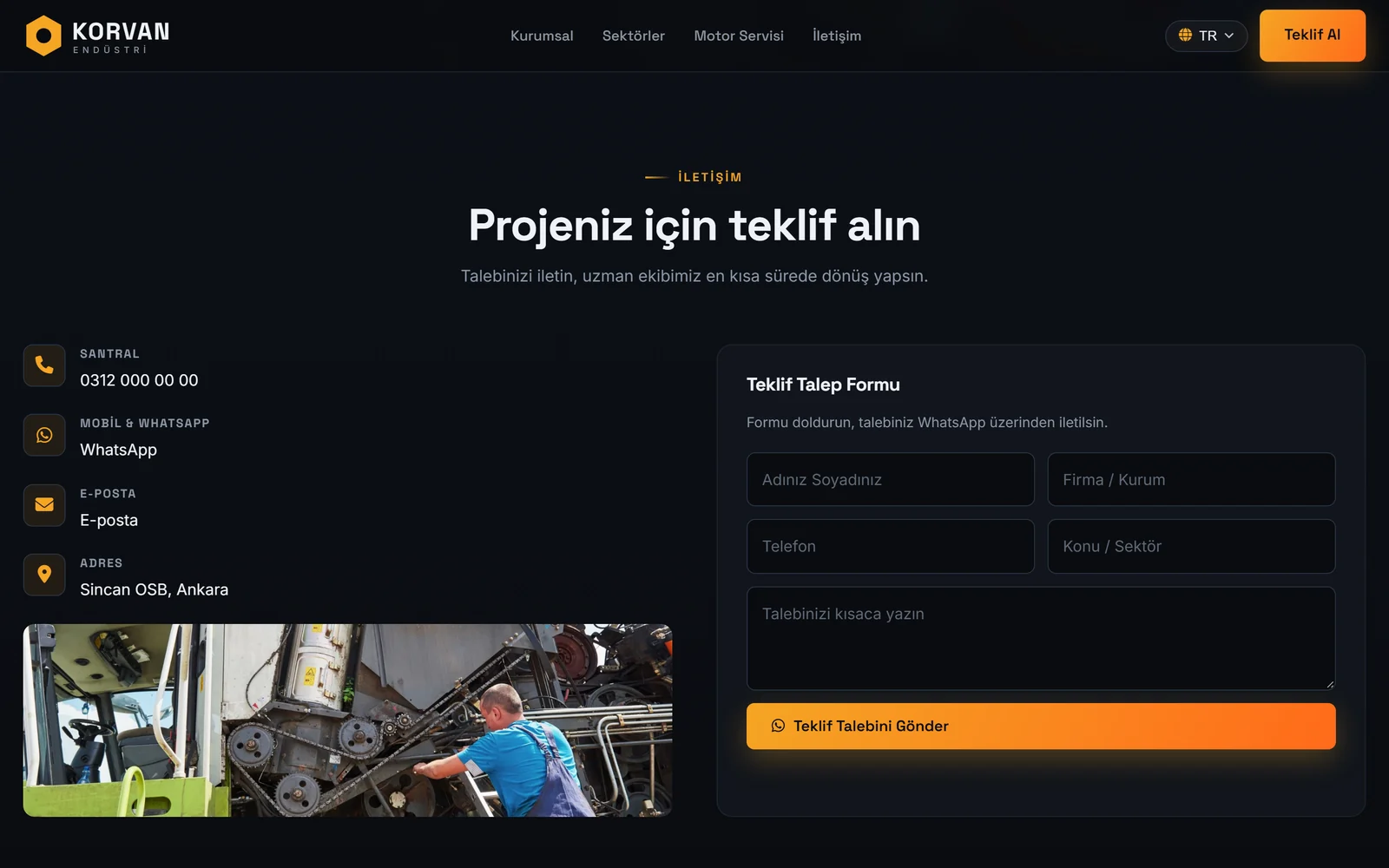The width and height of the screenshot is (1389, 868).
Task: Focus the Firma / Kurum field
Action: click(x=1191, y=479)
